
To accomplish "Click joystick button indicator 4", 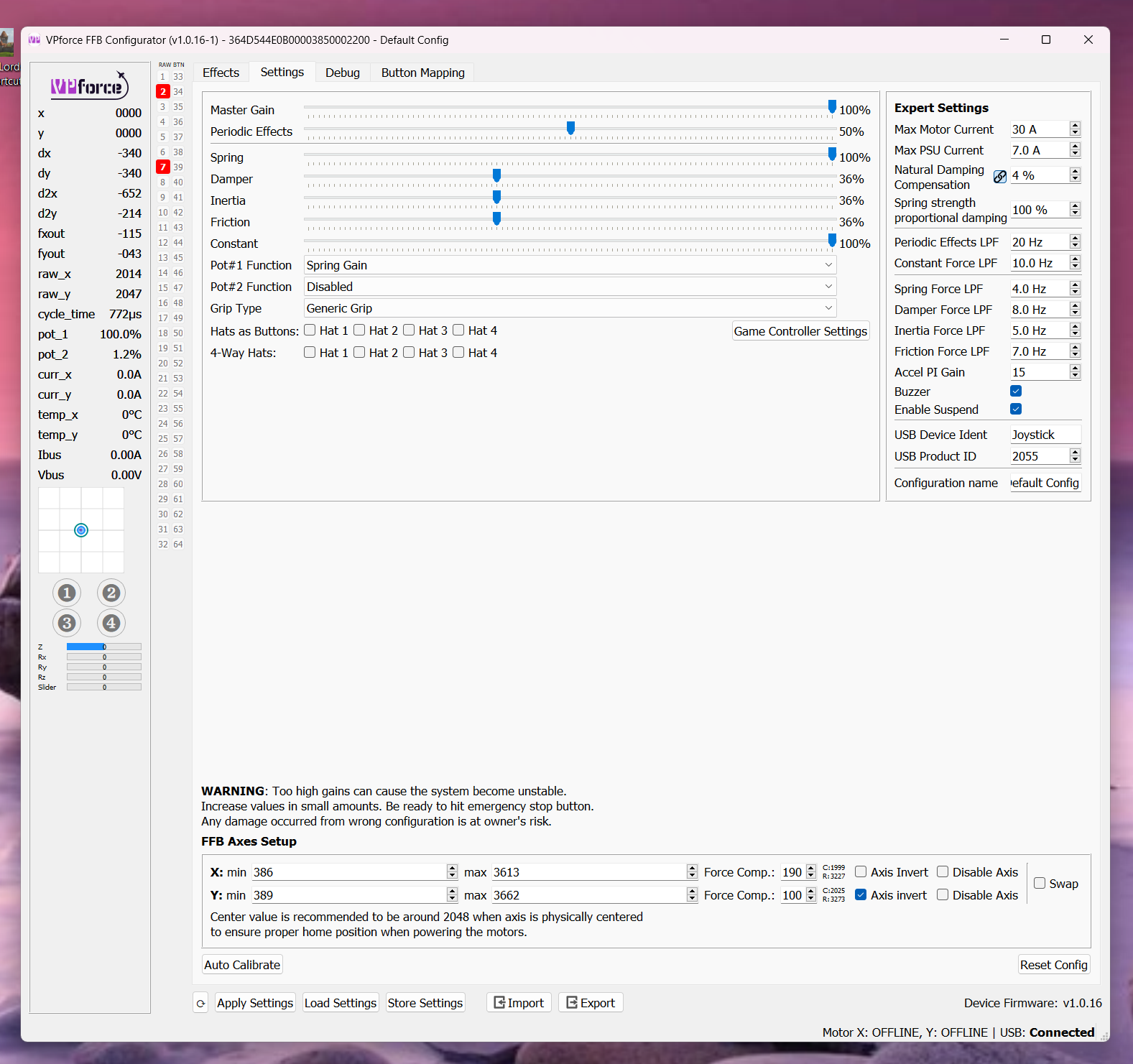I will click(x=111, y=623).
